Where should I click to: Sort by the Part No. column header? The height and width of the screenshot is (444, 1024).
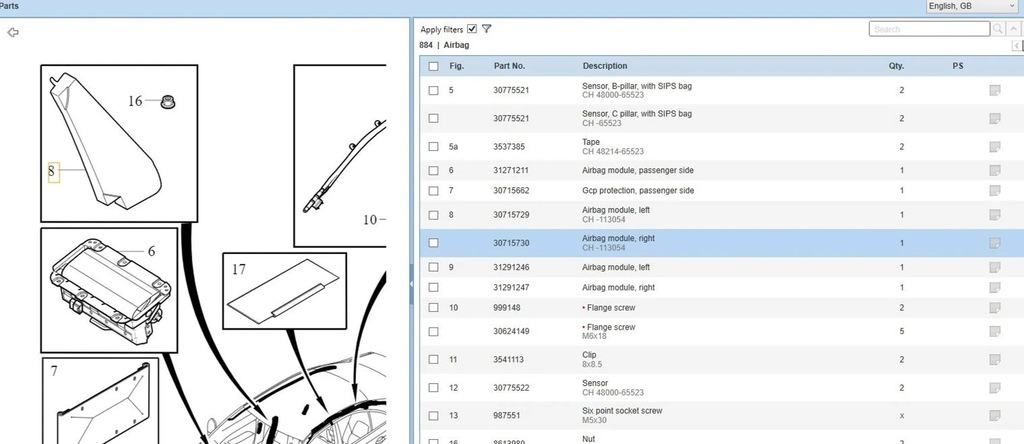point(509,66)
